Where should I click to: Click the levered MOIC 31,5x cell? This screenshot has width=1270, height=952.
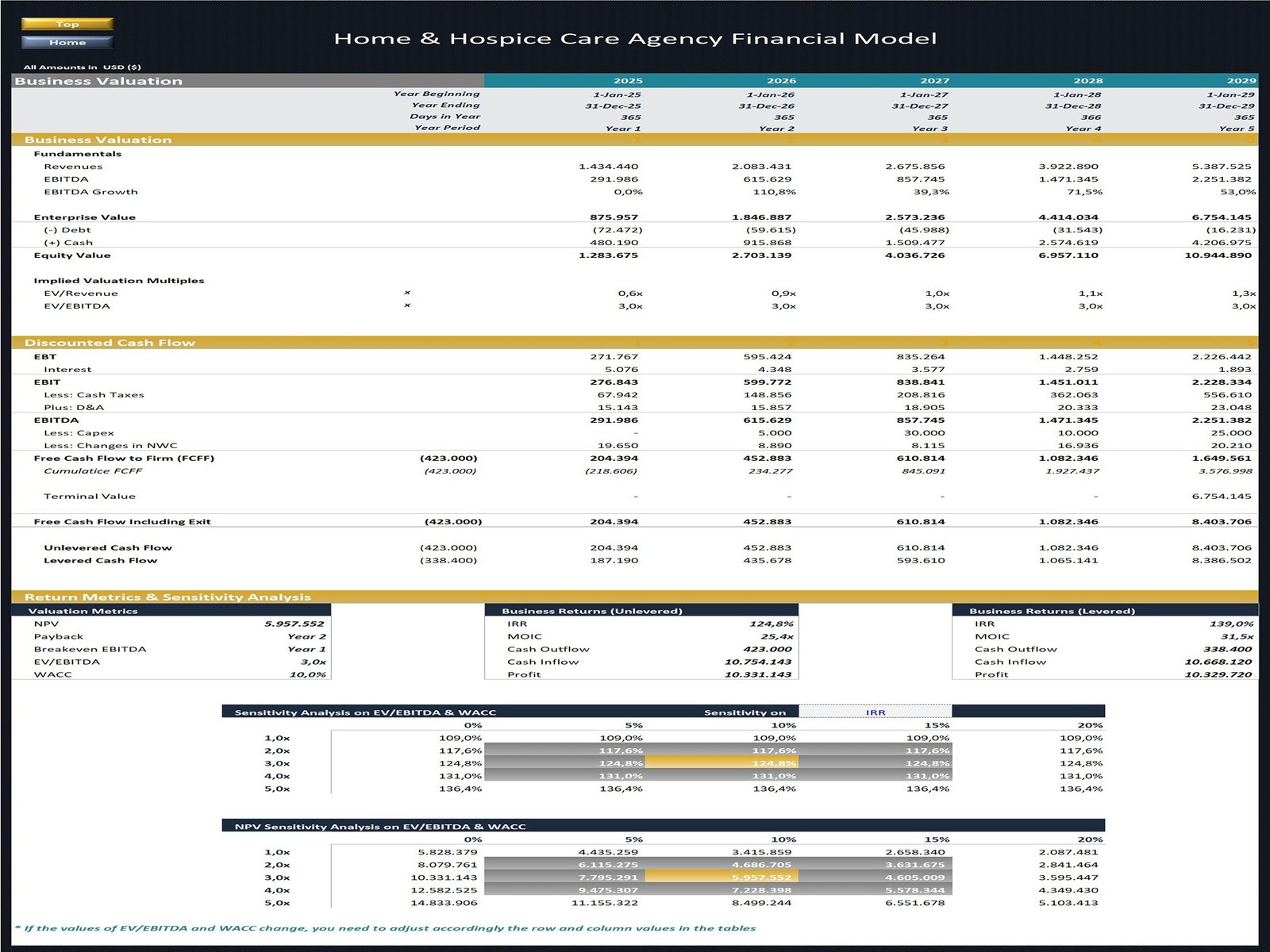(x=1237, y=636)
